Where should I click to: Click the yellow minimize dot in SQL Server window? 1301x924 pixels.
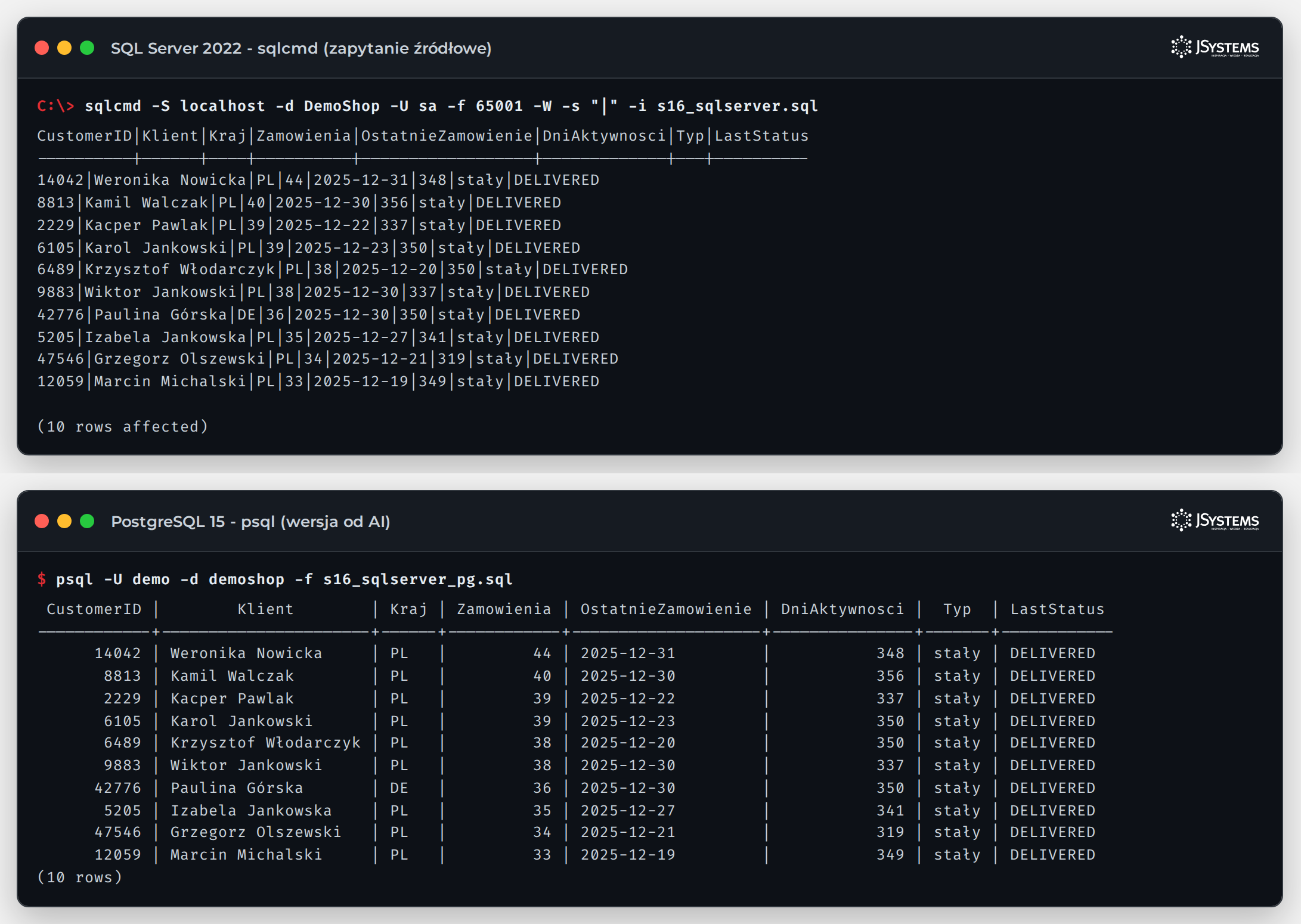(64, 48)
